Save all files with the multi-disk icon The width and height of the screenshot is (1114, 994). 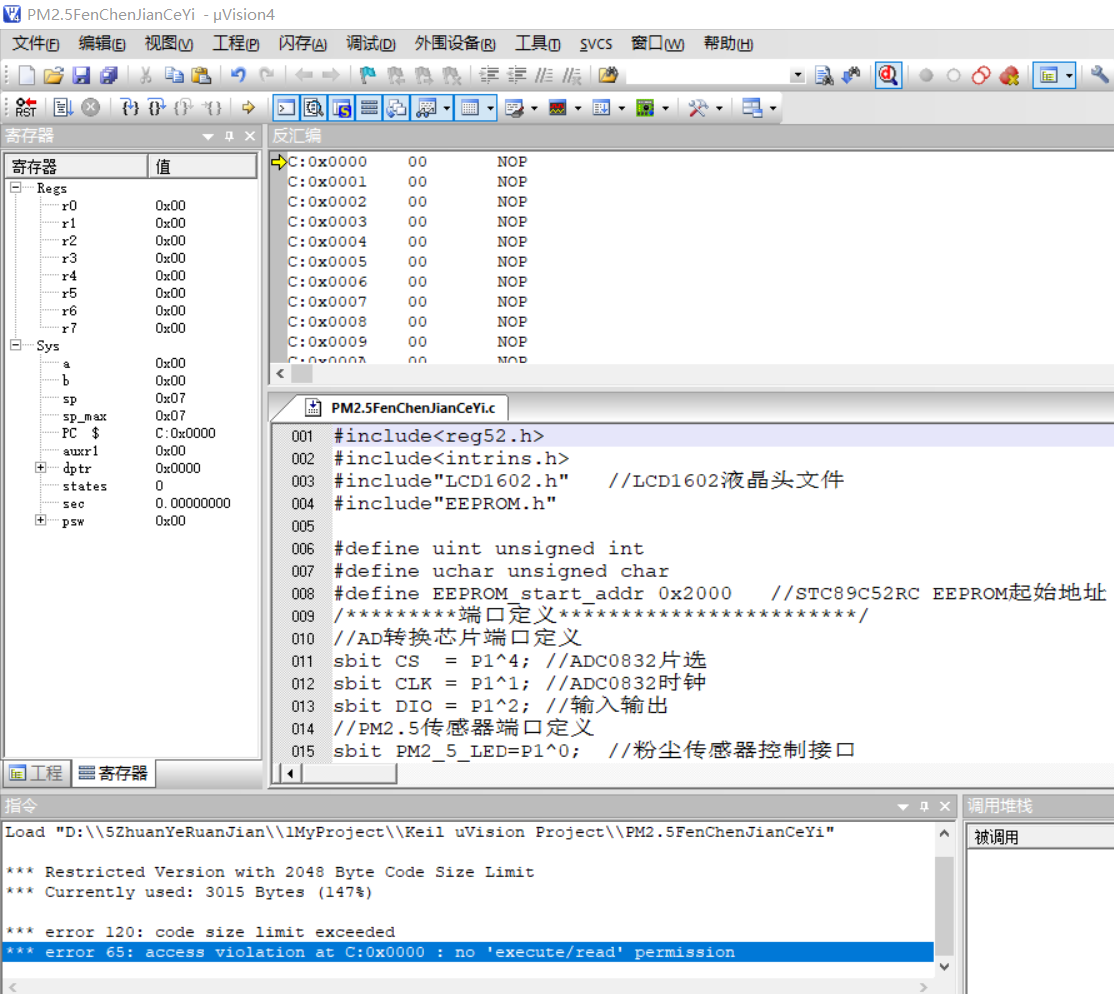coord(109,75)
